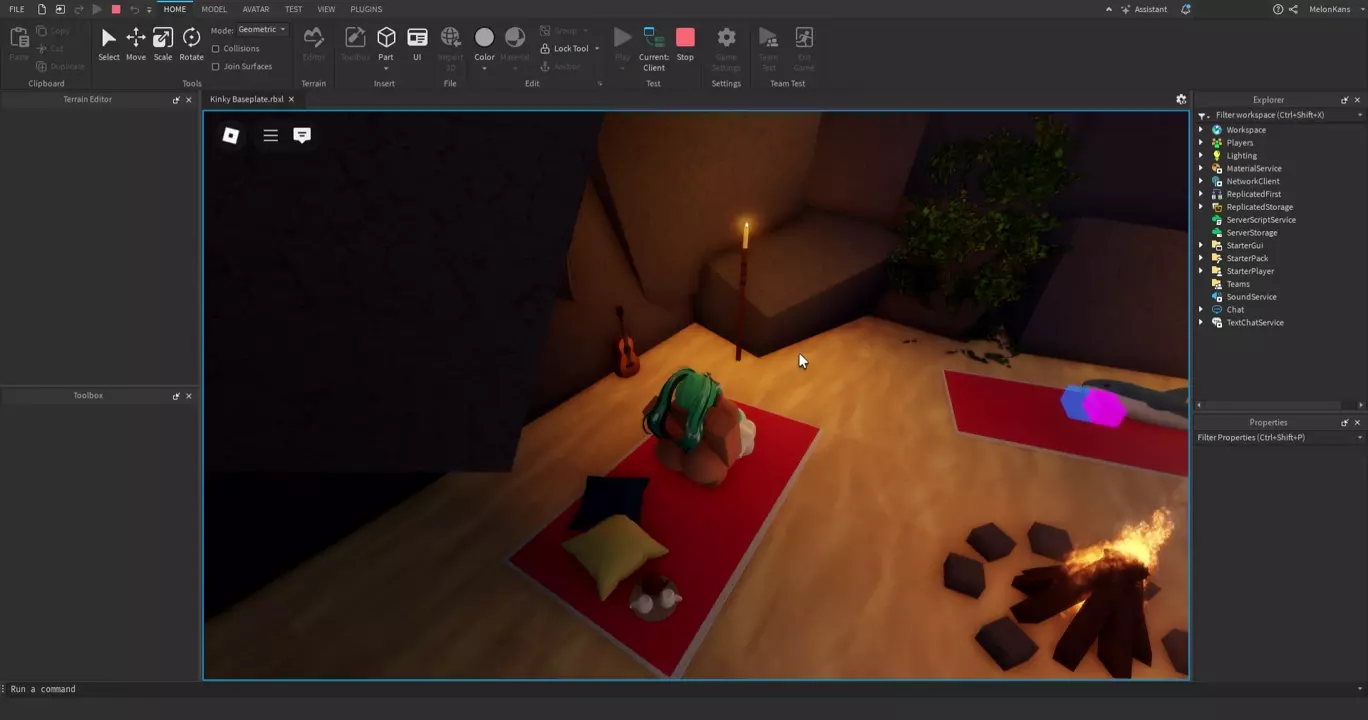Open the PLUGINS ribbon tab

tap(366, 9)
